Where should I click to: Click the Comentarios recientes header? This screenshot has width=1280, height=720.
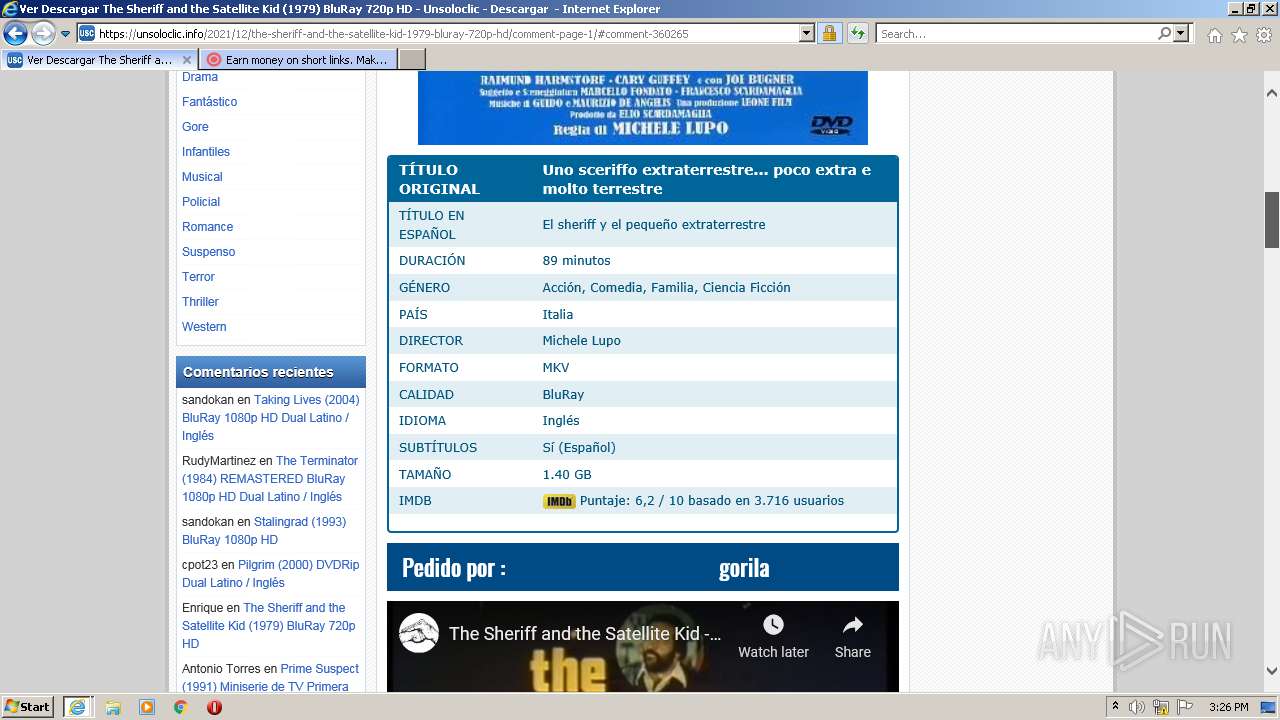click(x=271, y=372)
